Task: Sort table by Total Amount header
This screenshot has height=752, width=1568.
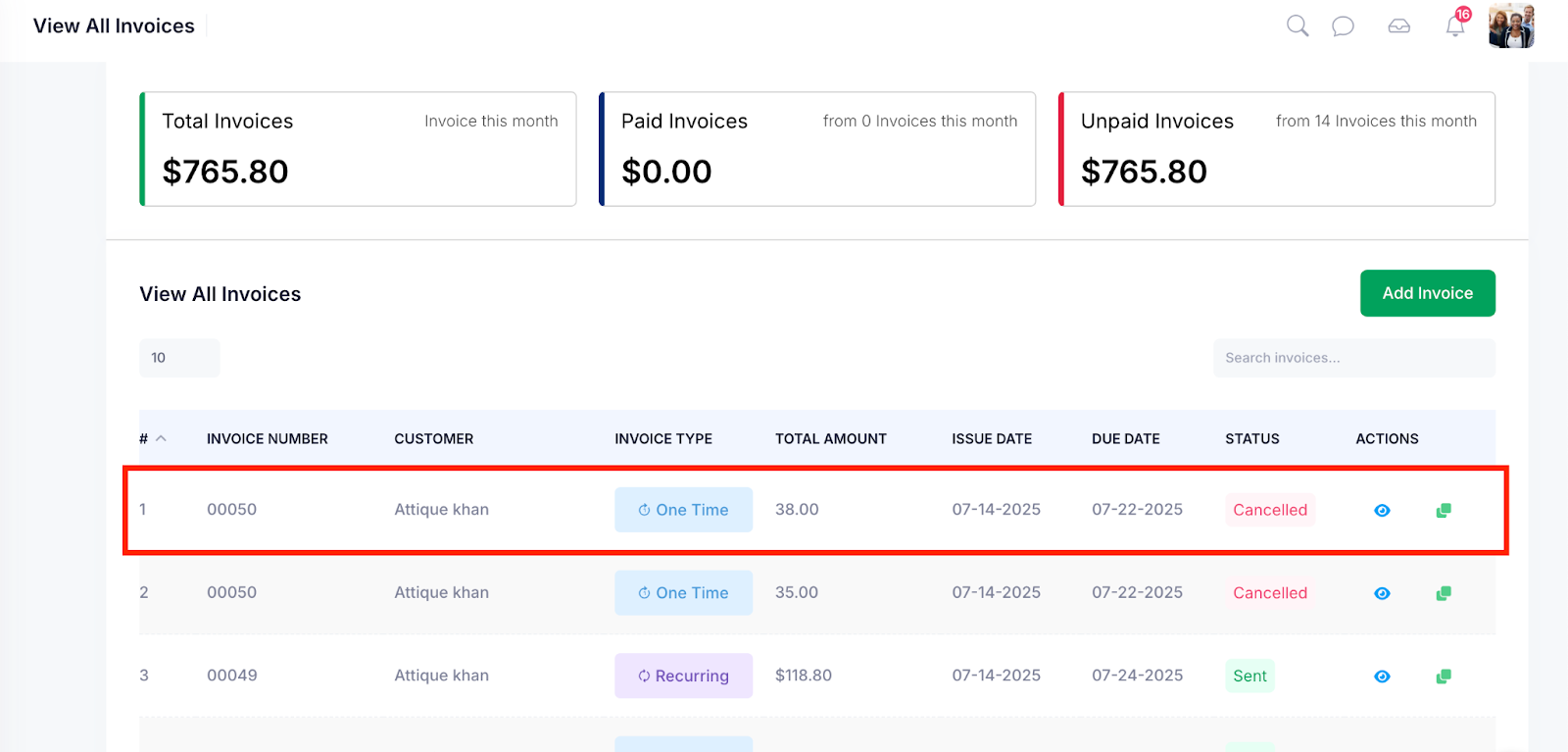Action: (831, 438)
